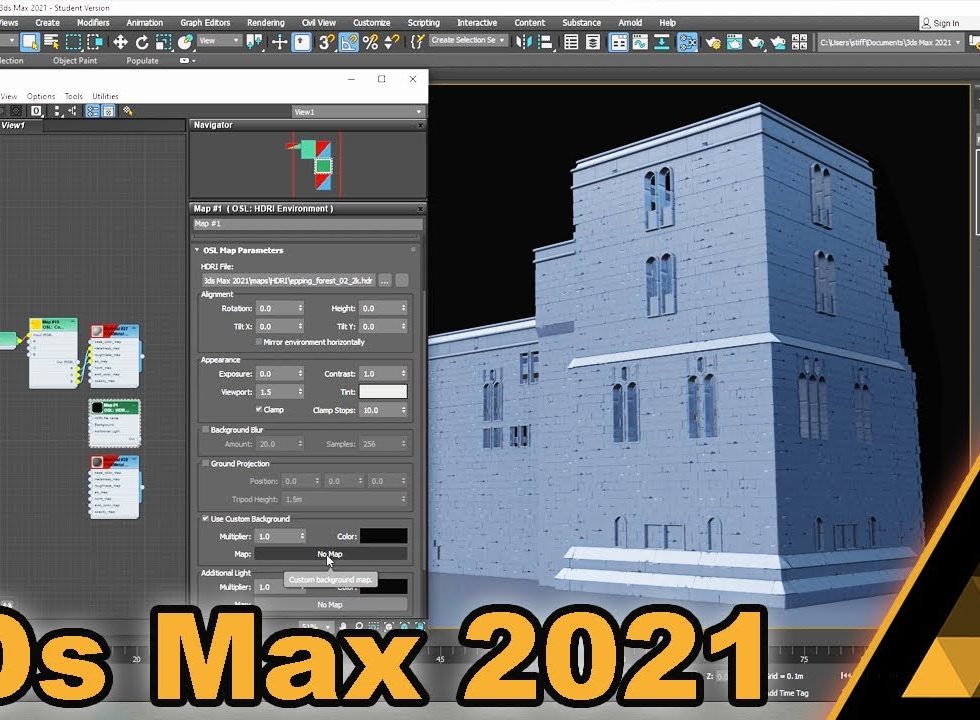Image resolution: width=980 pixels, height=720 pixels.
Task: Click the Render in the Cloud teapot
Action: [x=778, y=42]
